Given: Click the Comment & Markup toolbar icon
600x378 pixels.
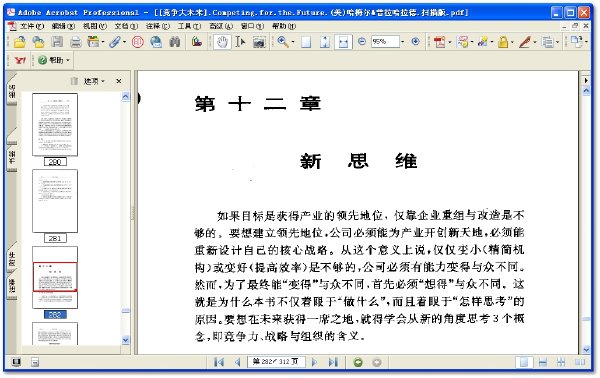Looking at the screenshot, I should tap(463, 42).
